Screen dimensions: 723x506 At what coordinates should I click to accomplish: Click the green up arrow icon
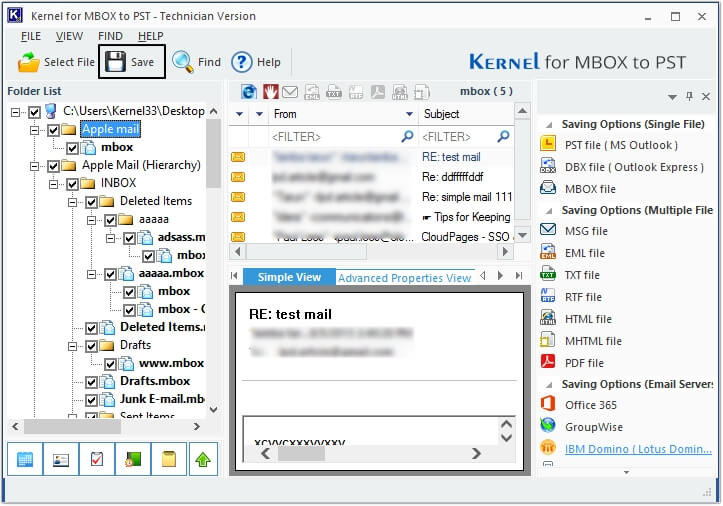pyautogui.click(x=203, y=459)
